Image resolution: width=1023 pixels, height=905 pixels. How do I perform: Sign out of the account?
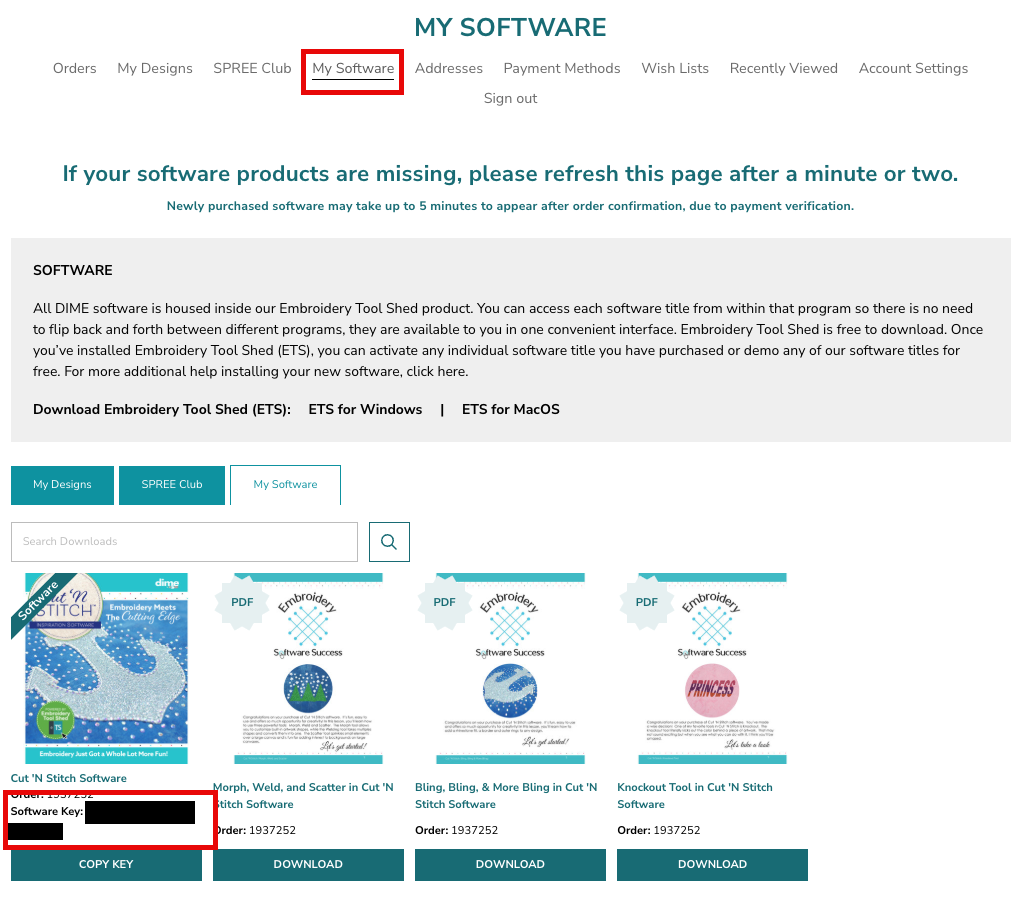pos(510,99)
